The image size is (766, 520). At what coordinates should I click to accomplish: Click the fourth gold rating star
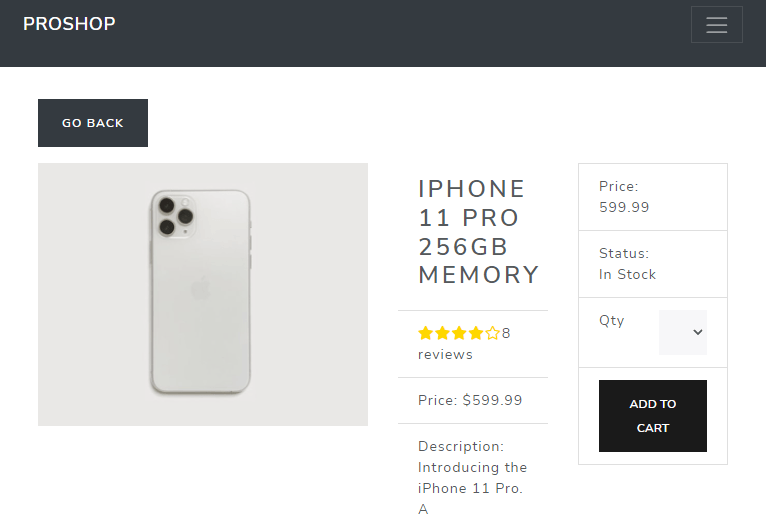(x=475, y=334)
